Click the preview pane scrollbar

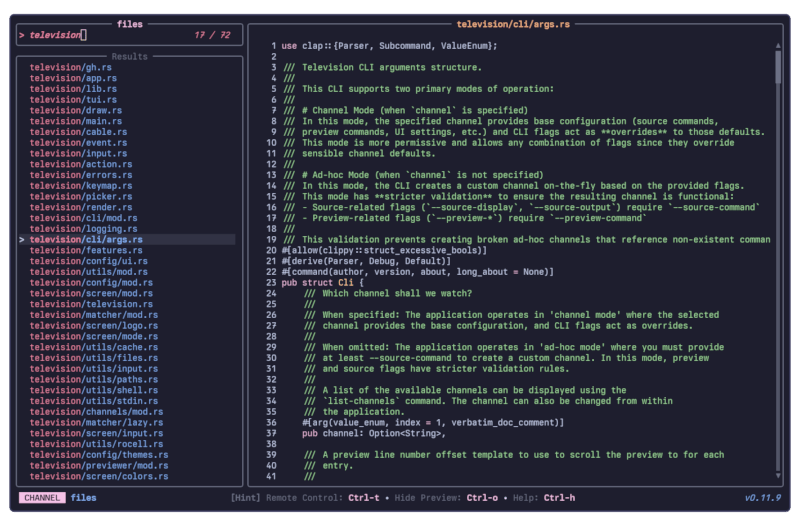778,65
